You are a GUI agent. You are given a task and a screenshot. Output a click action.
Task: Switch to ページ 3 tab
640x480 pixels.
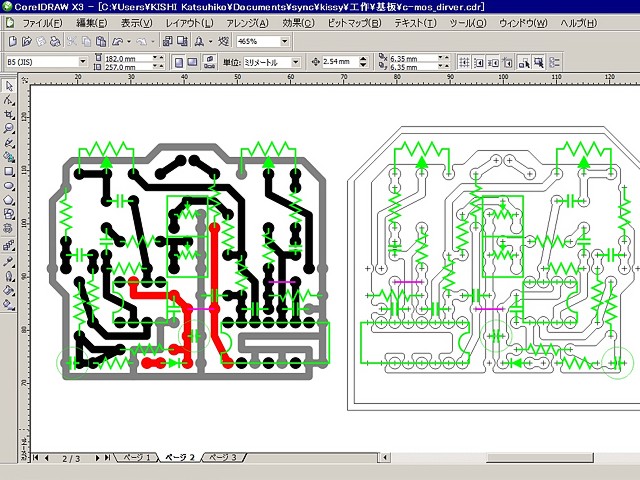(x=223, y=458)
